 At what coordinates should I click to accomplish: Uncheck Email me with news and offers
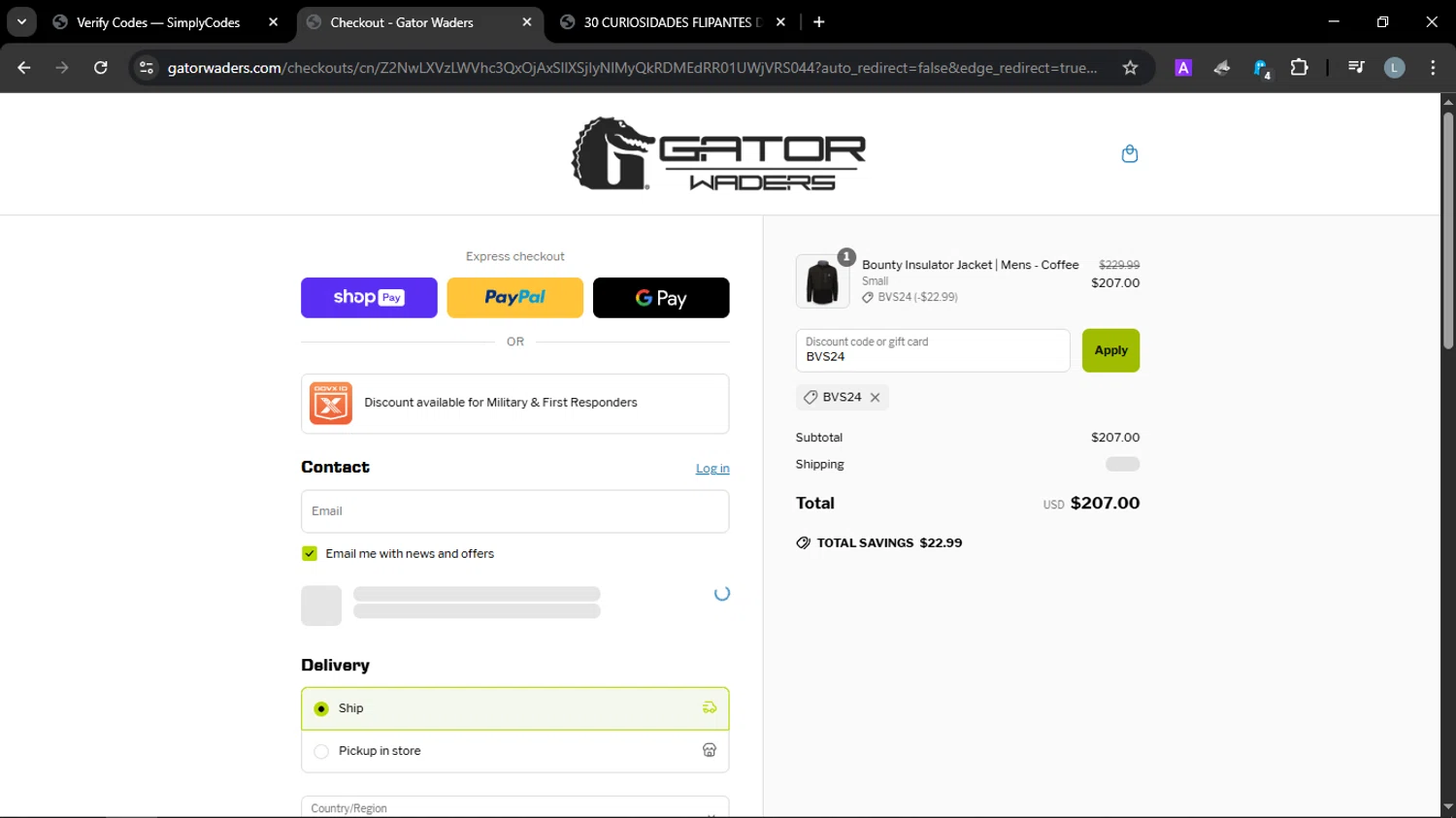coord(310,553)
